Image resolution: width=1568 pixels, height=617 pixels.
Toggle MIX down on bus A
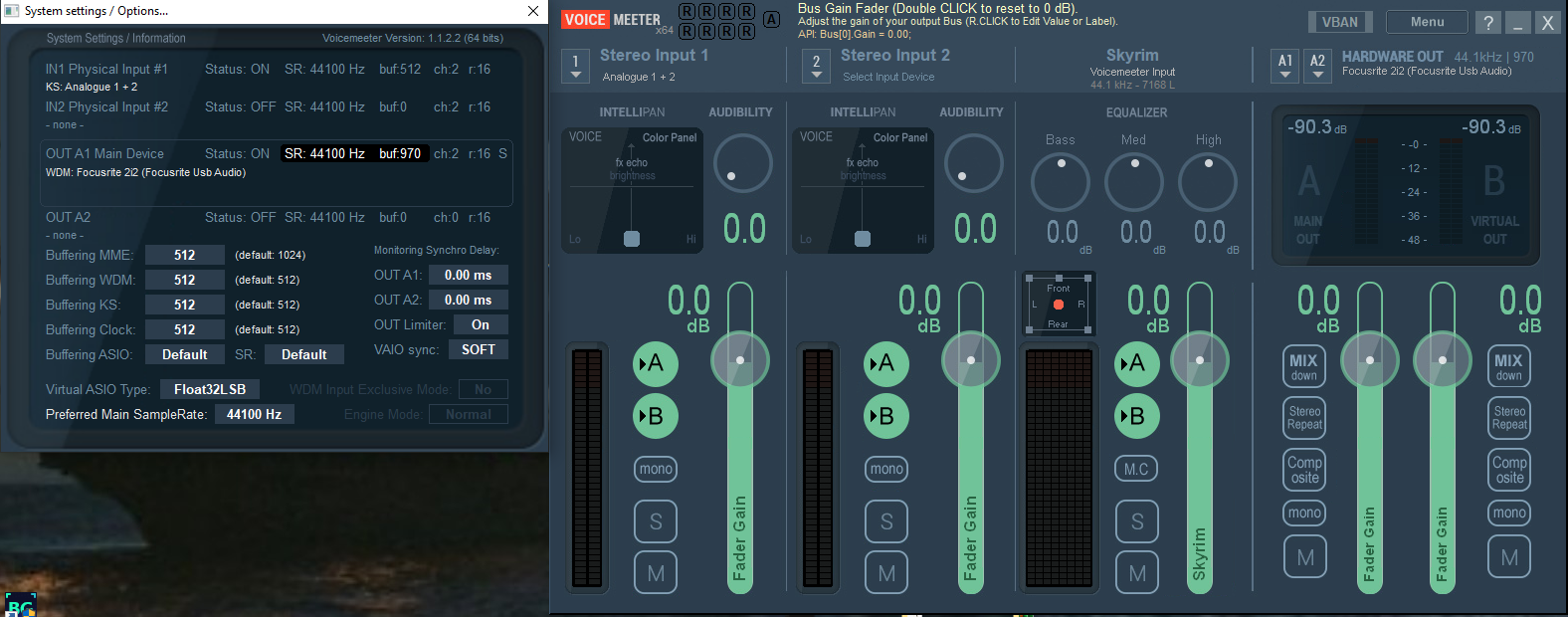[x=1304, y=366]
